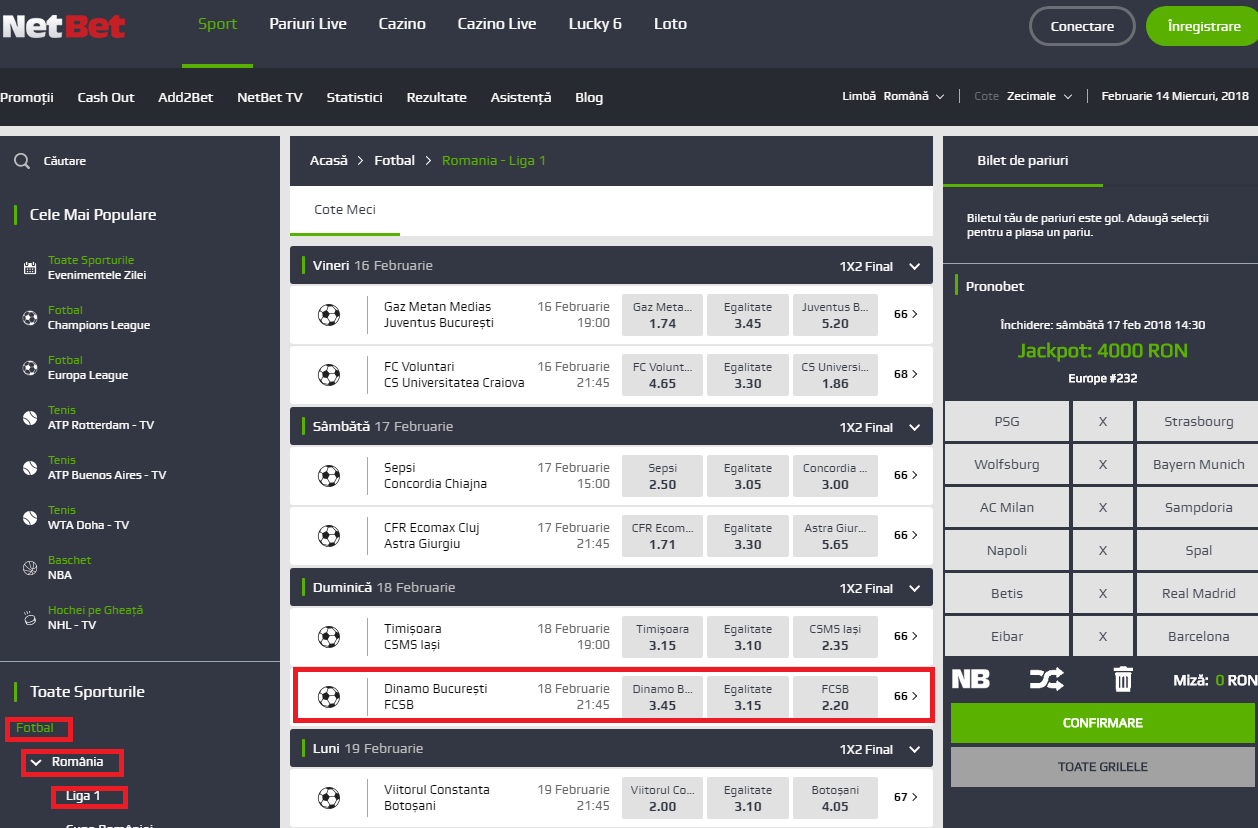Click the TOATE GRILELE button

(x=1103, y=767)
